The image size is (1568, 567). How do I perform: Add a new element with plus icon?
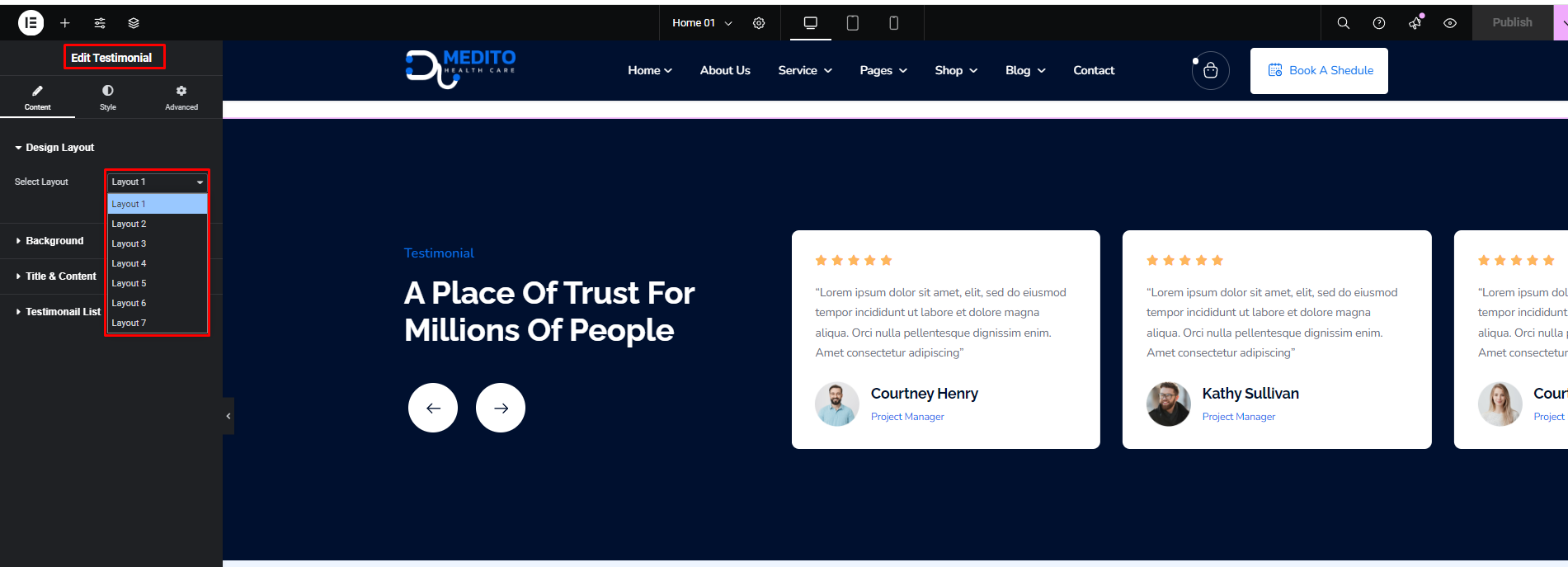click(65, 23)
